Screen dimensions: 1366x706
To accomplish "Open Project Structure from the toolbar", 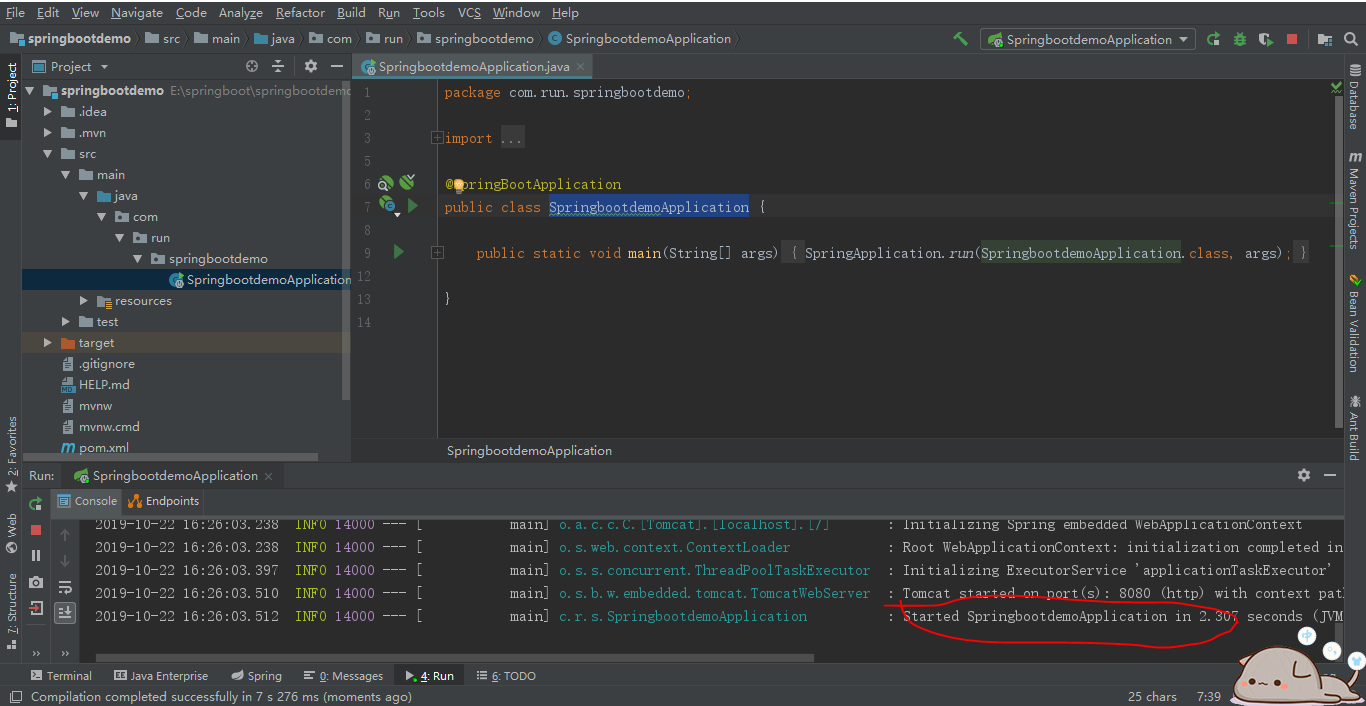I will (x=1325, y=39).
